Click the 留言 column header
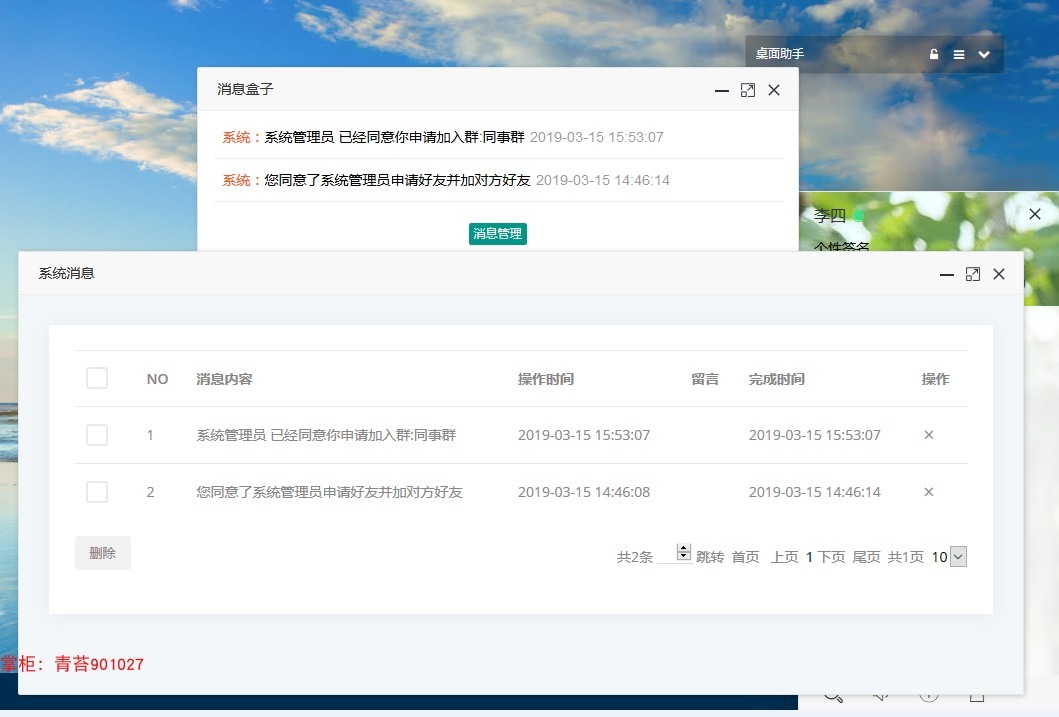1059x717 pixels. click(705, 379)
